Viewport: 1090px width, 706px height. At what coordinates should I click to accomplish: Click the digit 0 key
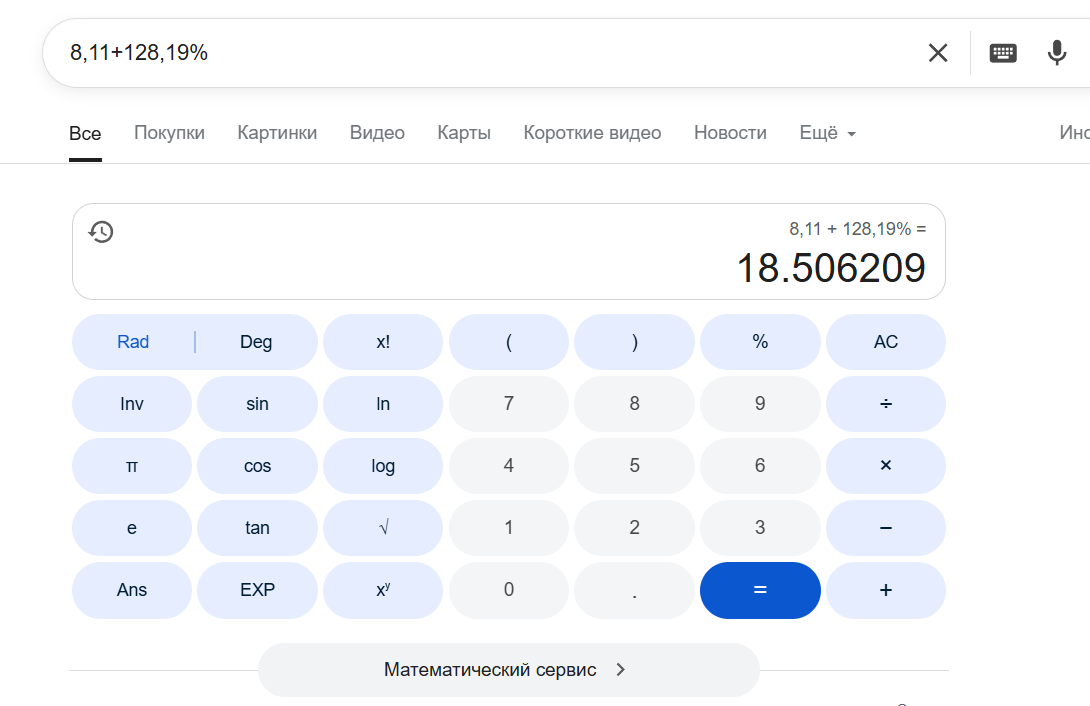[509, 590]
